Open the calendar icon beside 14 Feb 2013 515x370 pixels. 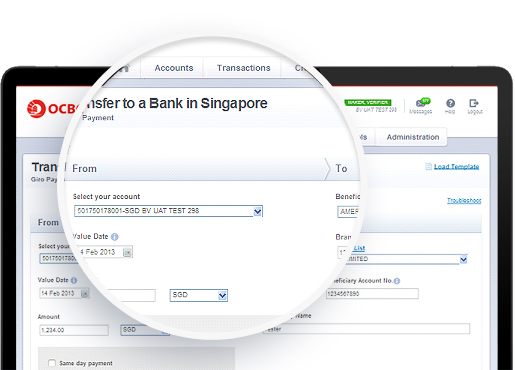click(85, 294)
